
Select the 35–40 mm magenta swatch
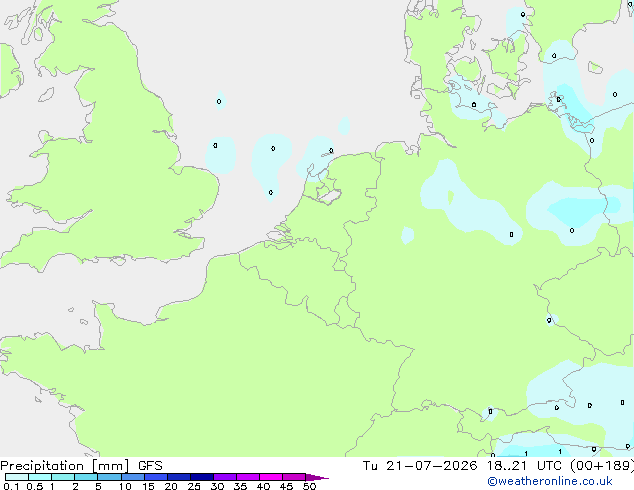(248, 477)
